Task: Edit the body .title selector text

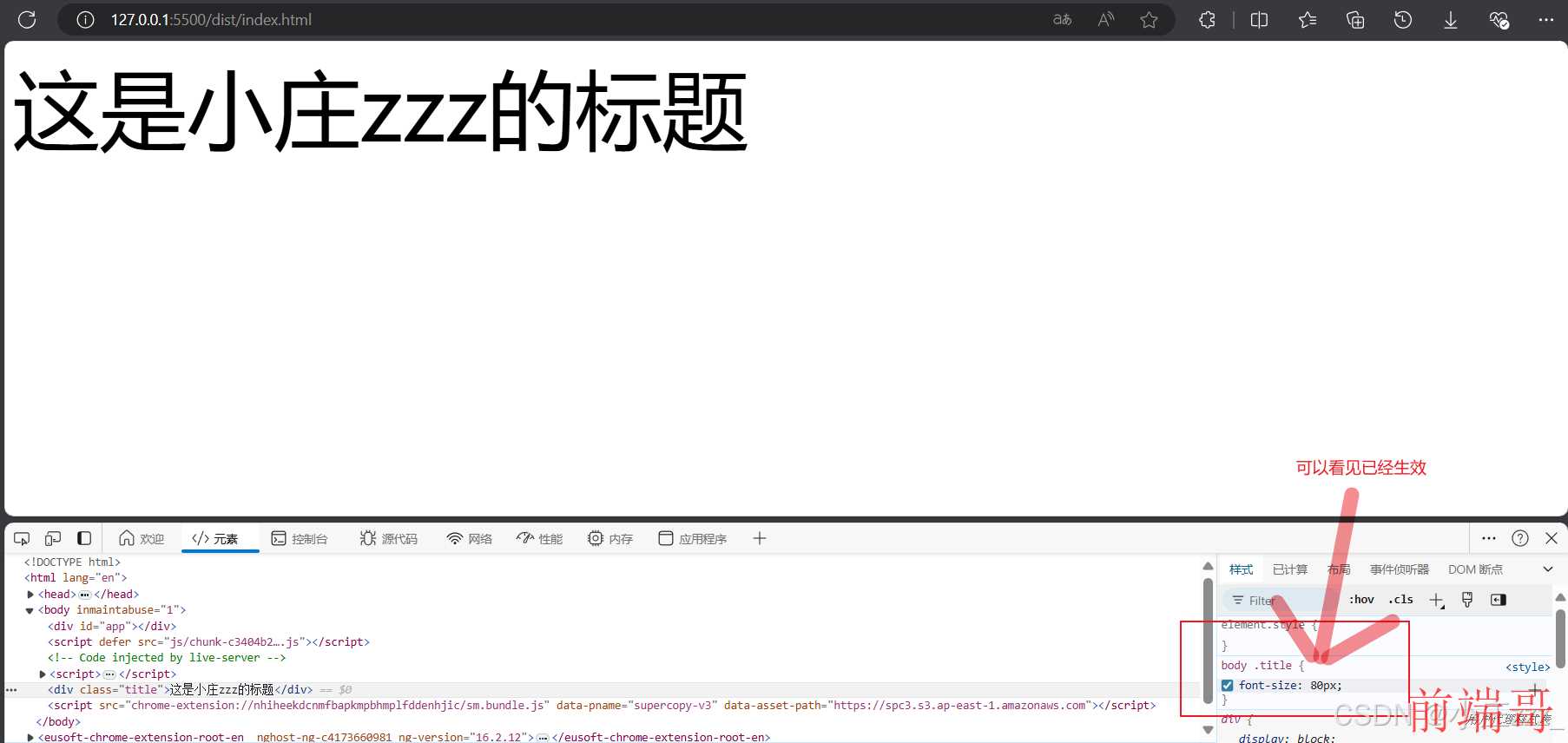Action: coord(1256,666)
